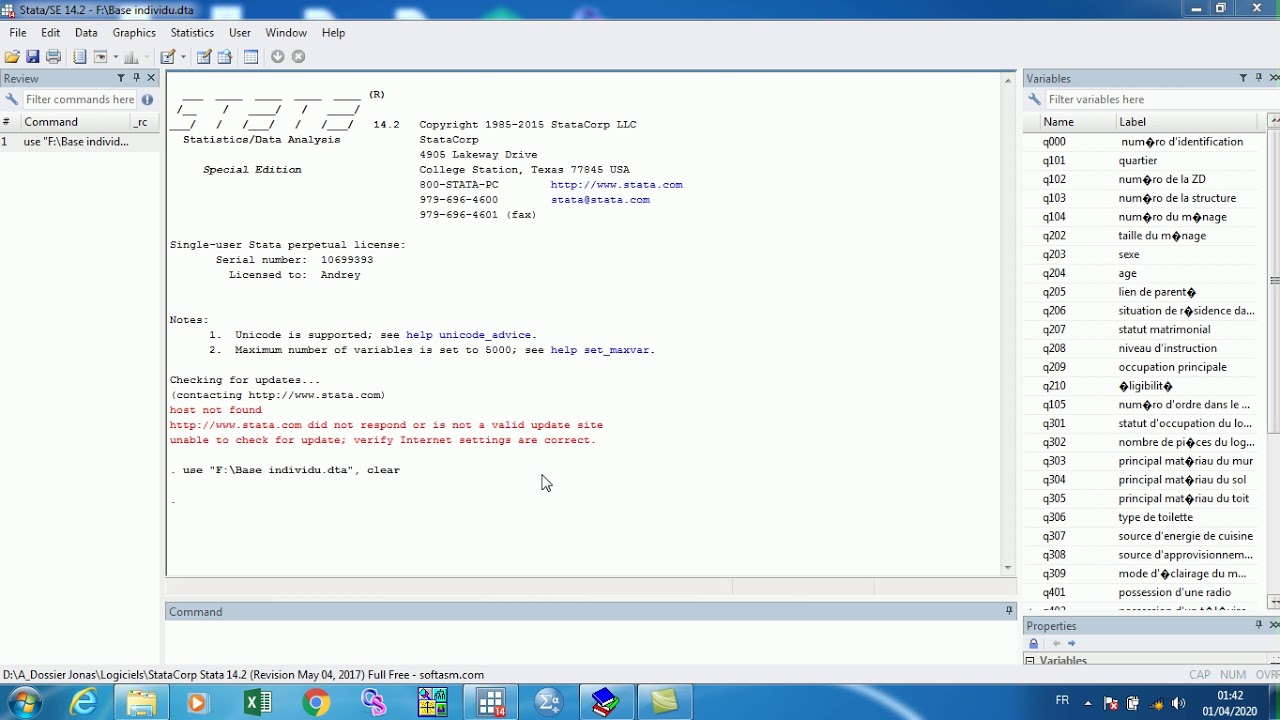Click the blue info icon in Review
The height and width of the screenshot is (720, 1280).
pos(148,99)
